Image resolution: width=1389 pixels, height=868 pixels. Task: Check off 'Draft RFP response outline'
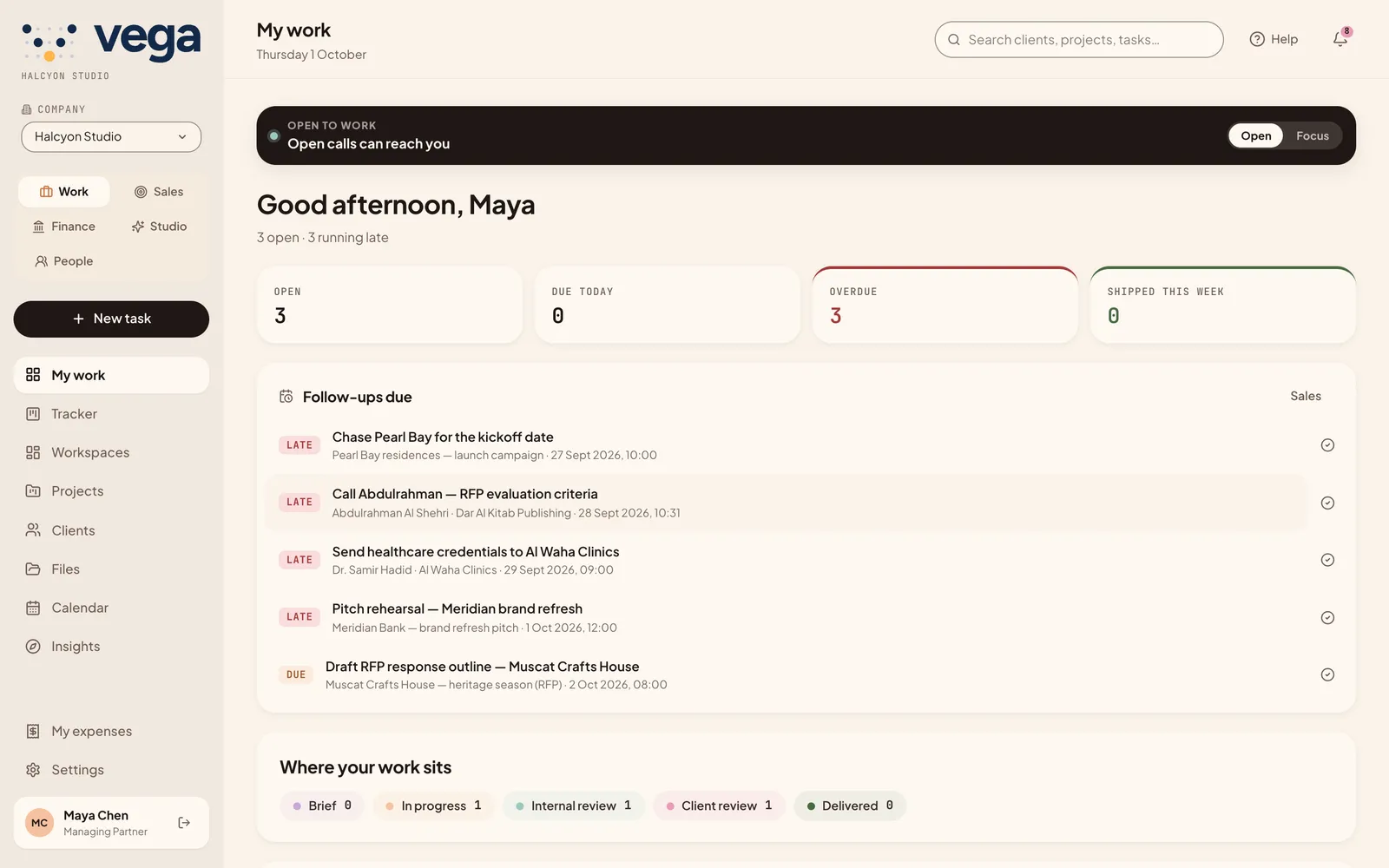click(x=1327, y=675)
